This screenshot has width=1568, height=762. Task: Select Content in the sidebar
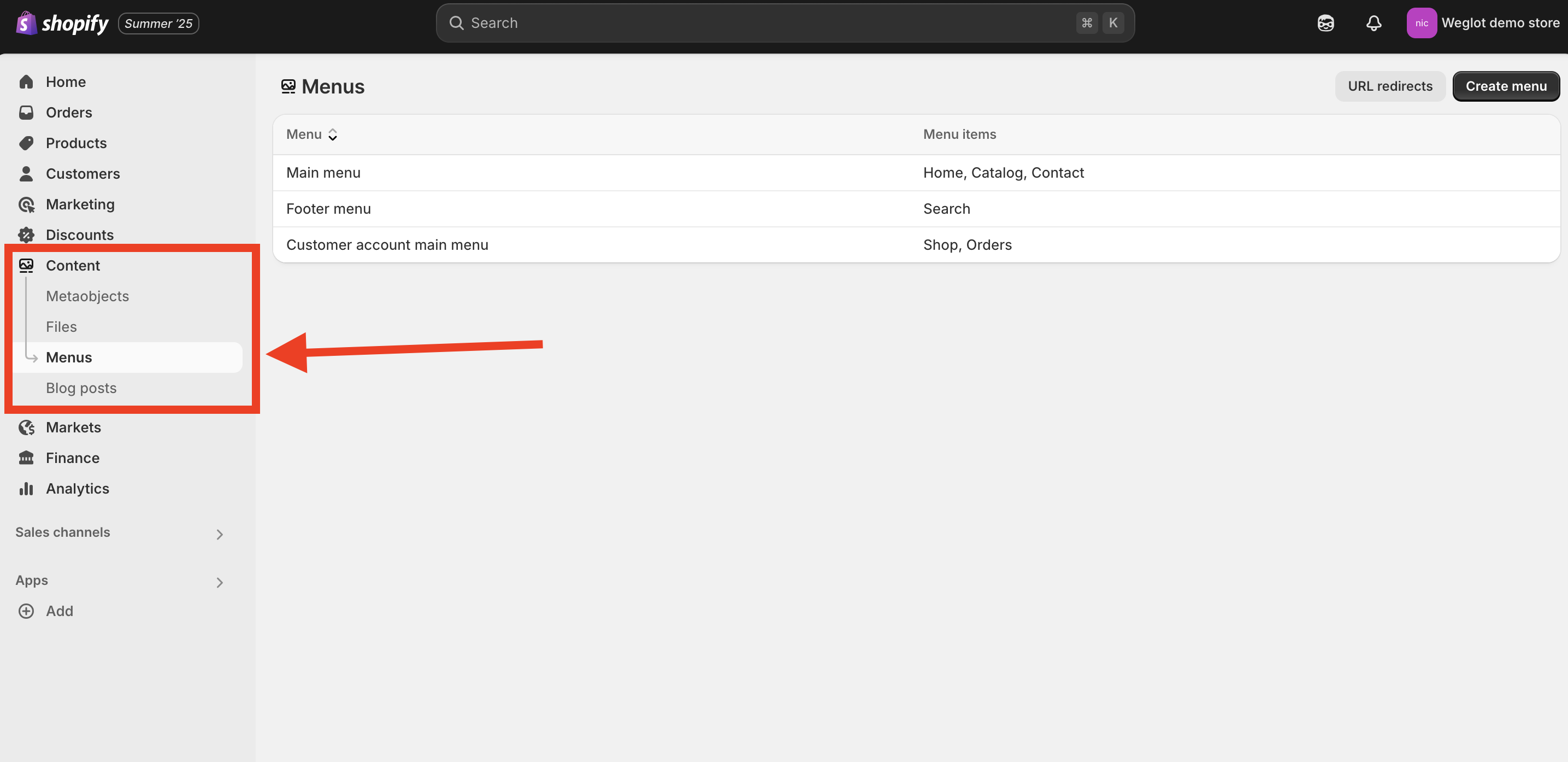tap(73, 266)
